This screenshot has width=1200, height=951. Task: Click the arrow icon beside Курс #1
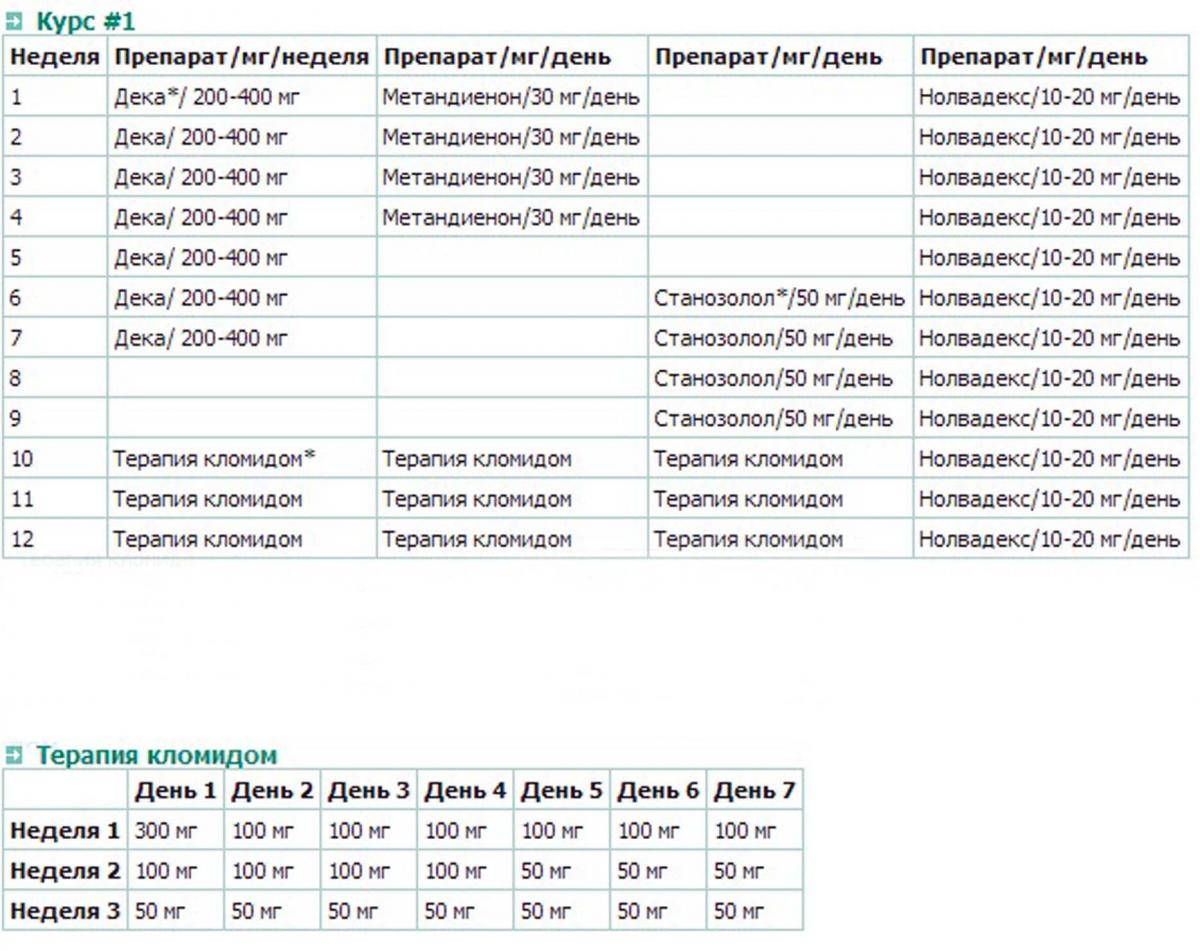[x=14, y=21]
